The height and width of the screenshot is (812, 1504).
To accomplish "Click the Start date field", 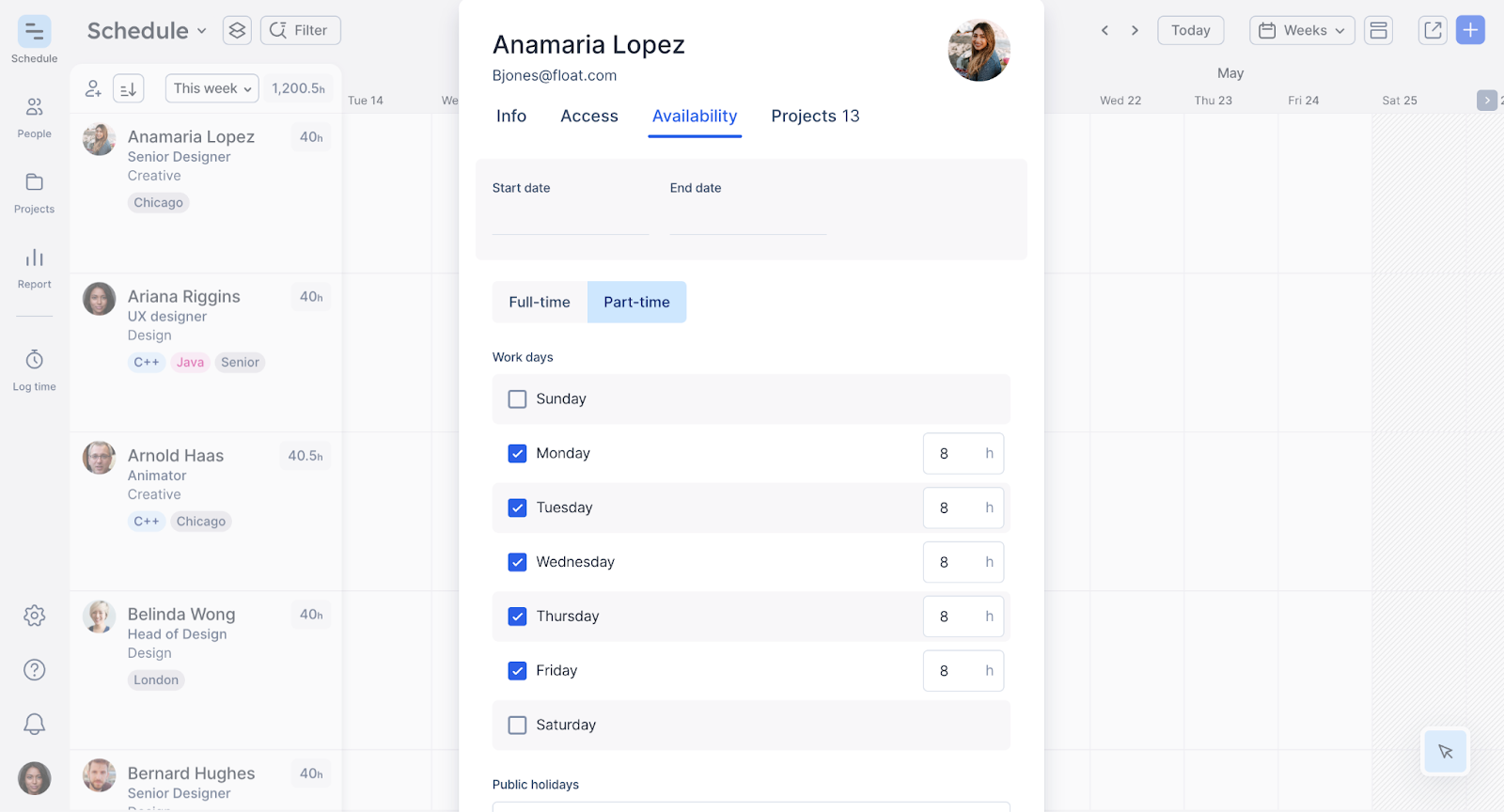I will click(571, 219).
